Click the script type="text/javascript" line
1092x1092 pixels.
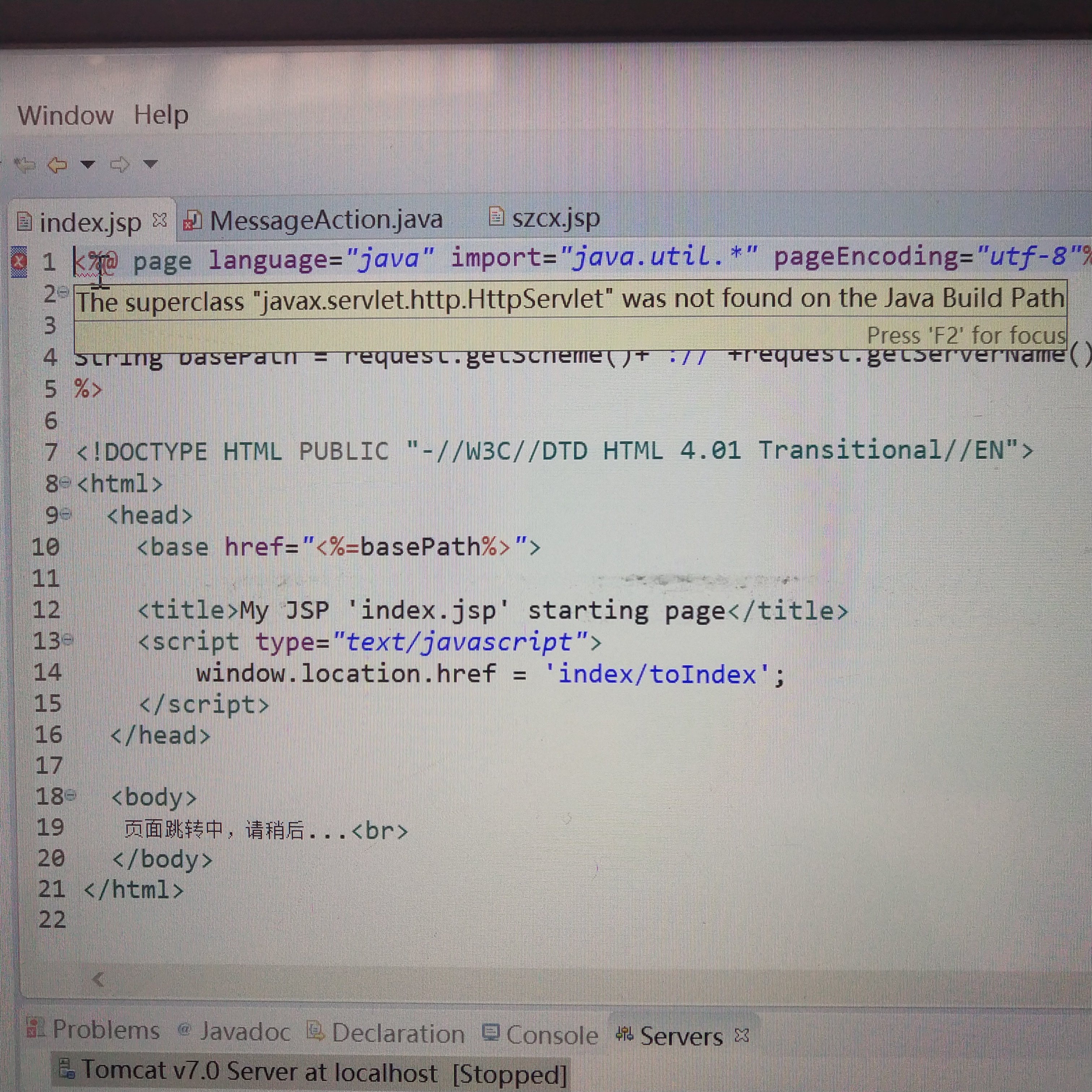[370, 642]
